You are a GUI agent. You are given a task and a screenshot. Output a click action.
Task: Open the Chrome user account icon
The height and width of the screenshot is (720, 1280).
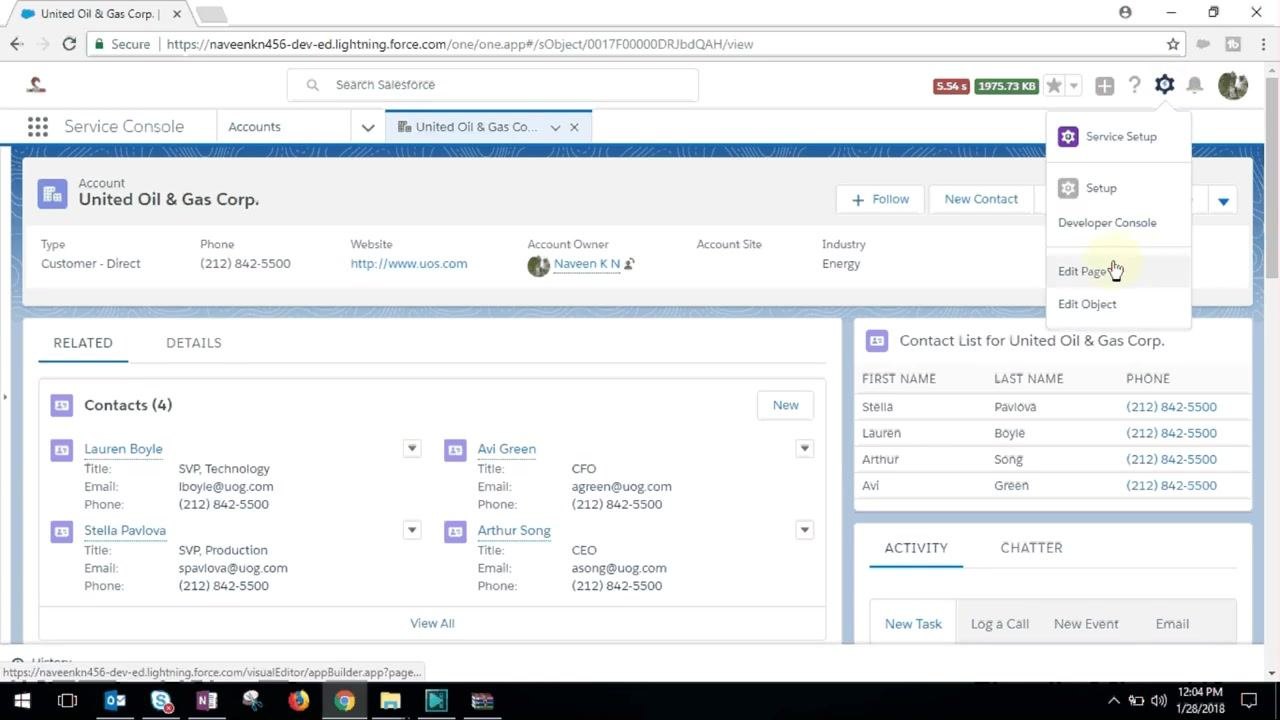[1125, 12]
